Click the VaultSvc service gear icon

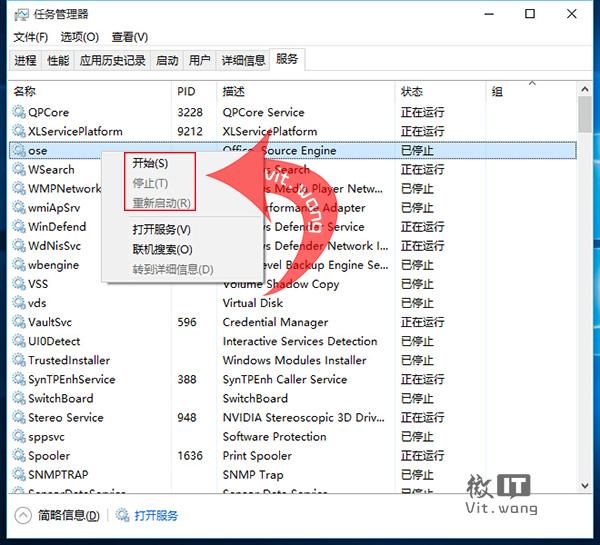point(19,322)
